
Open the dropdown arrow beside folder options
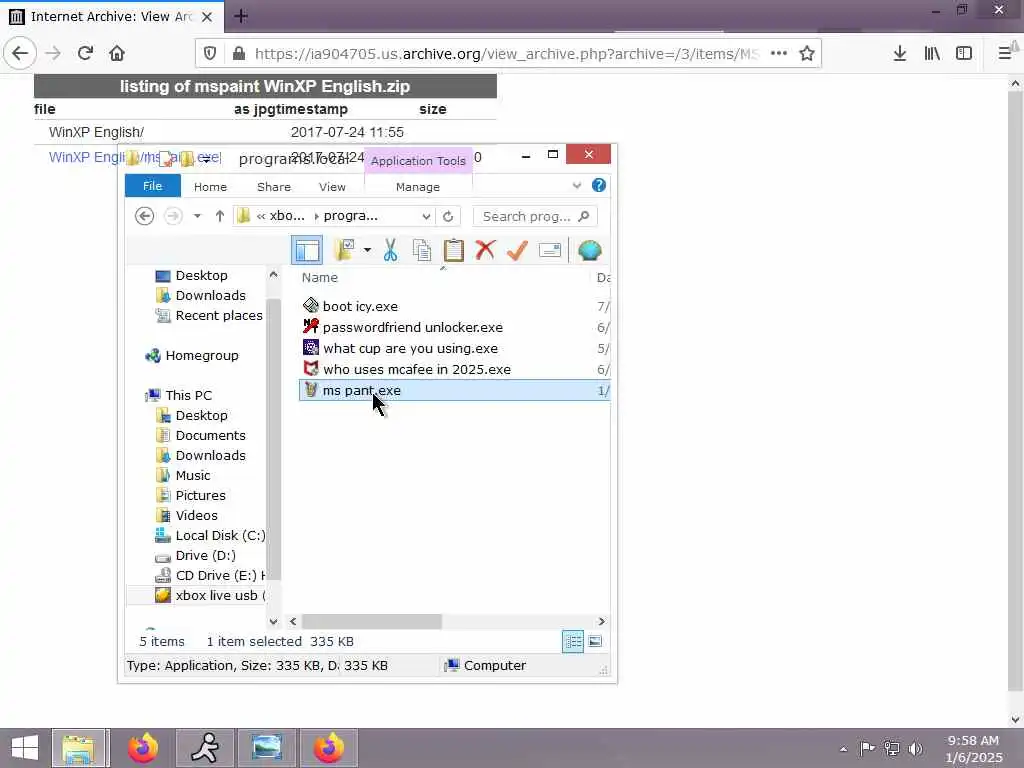pyautogui.click(x=367, y=250)
